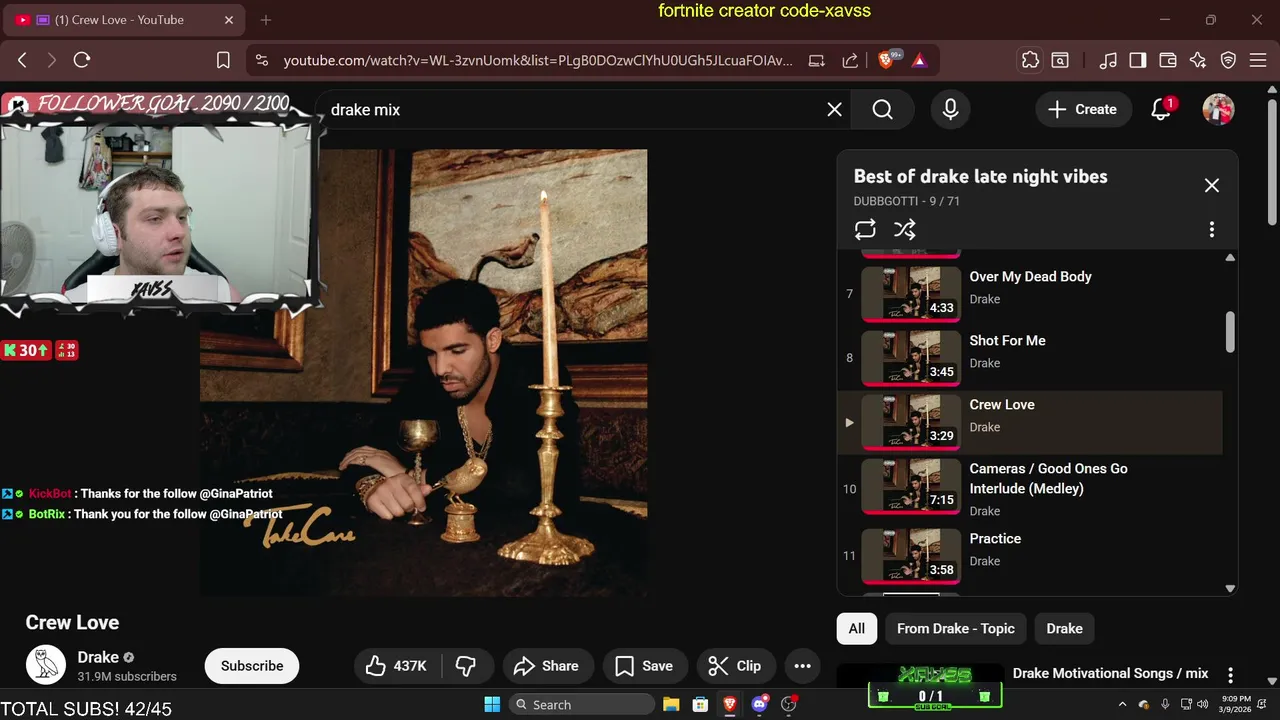Open Leo AI sparkle icon

click(x=1198, y=60)
